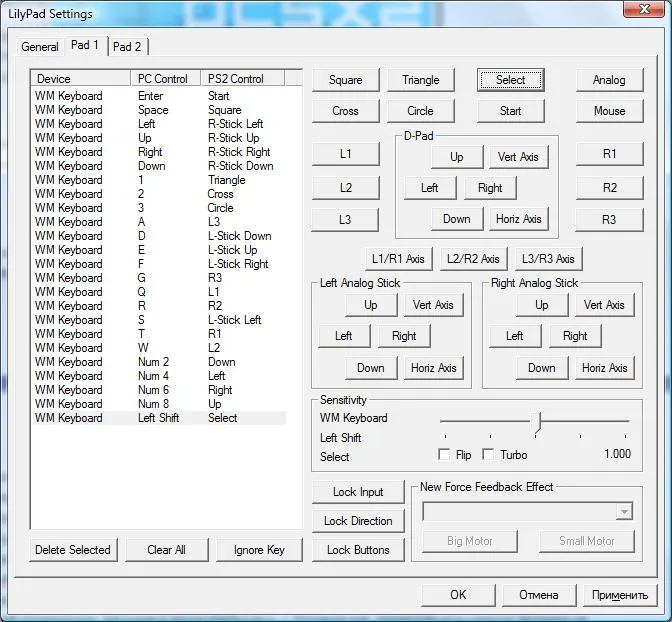Enable the Flip checkbox
The height and width of the screenshot is (622, 672).
(x=444, y=455)
